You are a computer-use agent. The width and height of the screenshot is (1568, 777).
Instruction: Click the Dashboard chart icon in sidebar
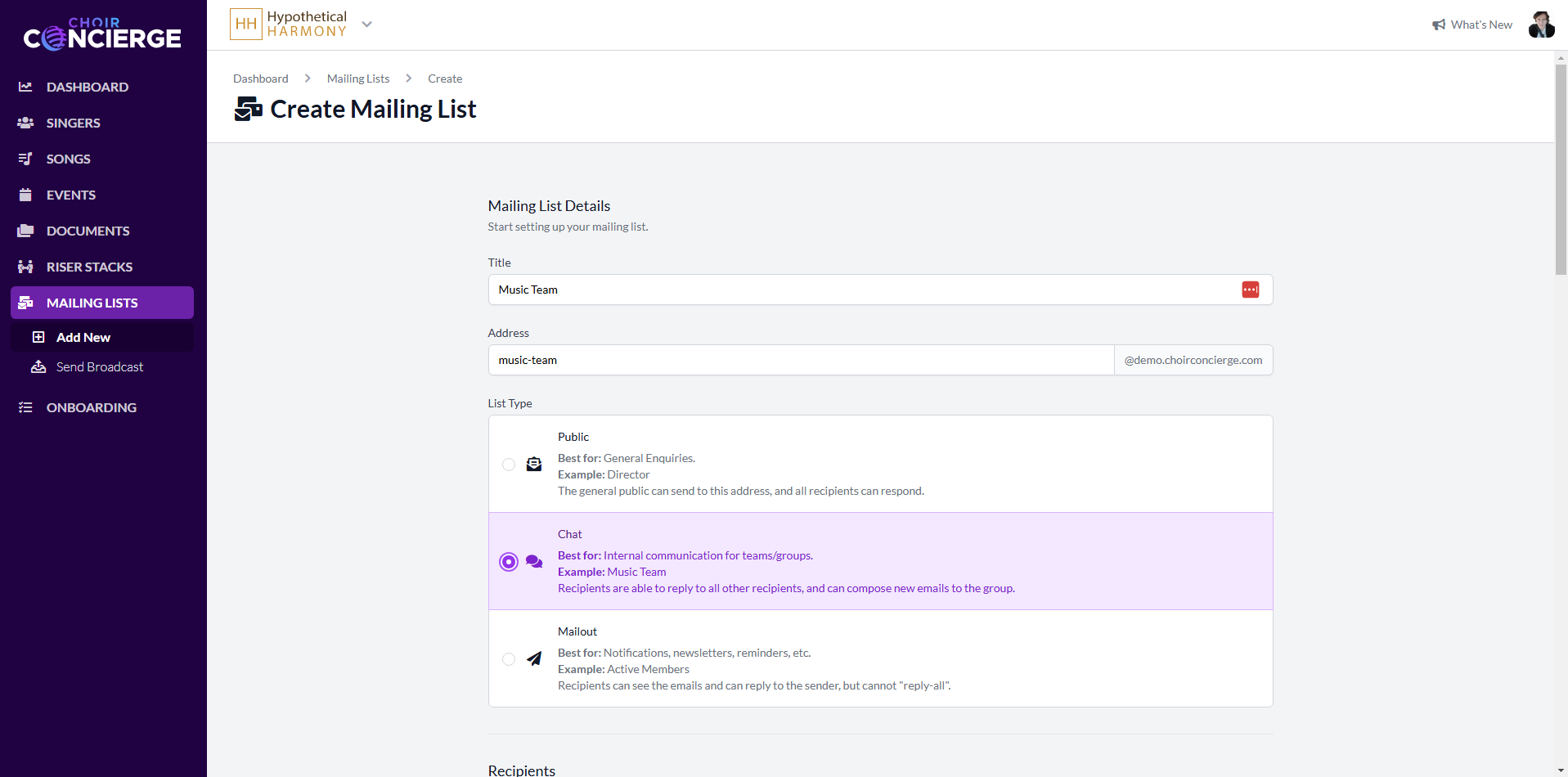25,87
